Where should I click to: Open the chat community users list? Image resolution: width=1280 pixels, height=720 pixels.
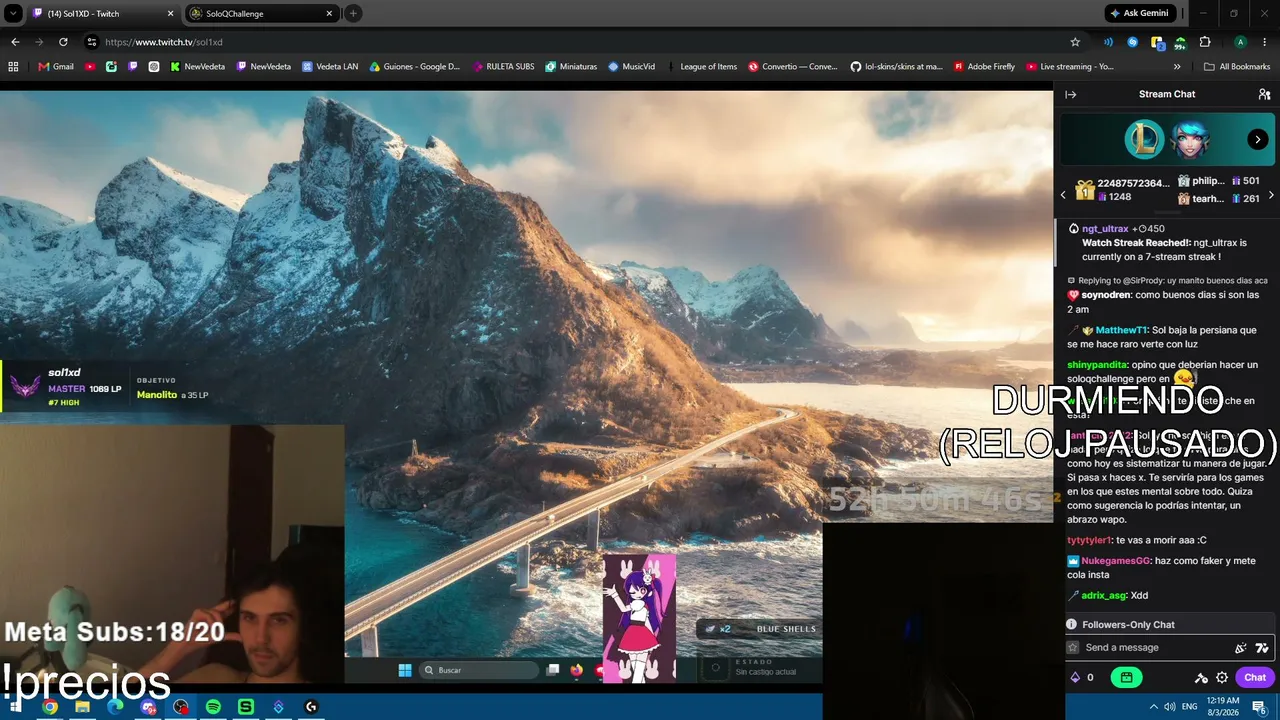1264,94
